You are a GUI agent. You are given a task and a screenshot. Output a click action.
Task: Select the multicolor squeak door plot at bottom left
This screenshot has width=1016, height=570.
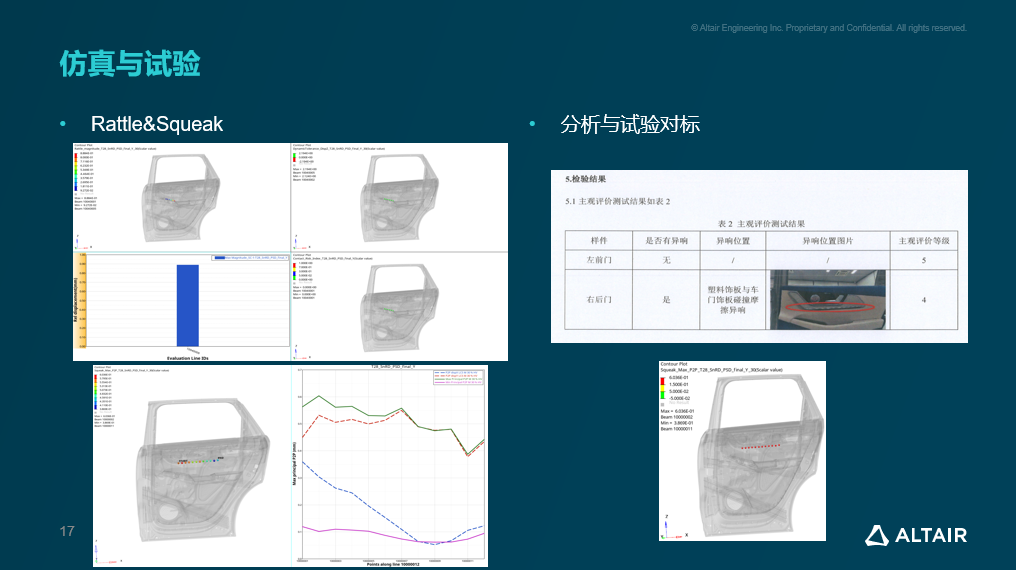tap(192, 466)
